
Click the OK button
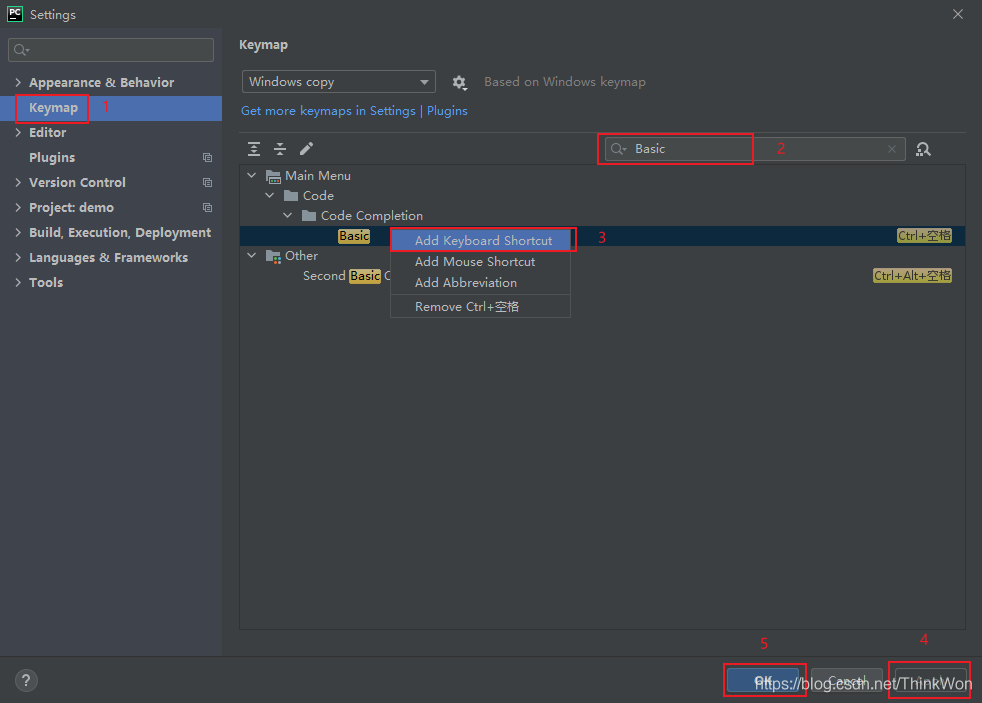pyautogui.click(x=763, y=680)
